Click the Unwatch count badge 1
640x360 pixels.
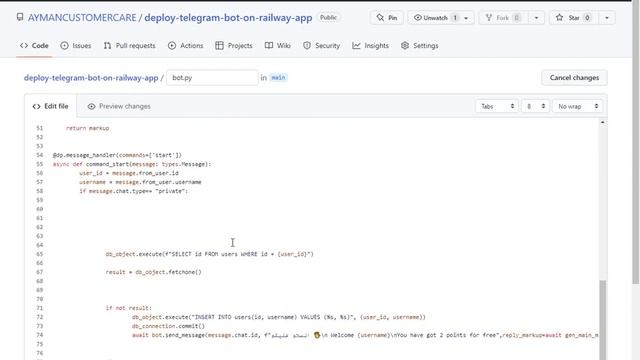point(455,18)
